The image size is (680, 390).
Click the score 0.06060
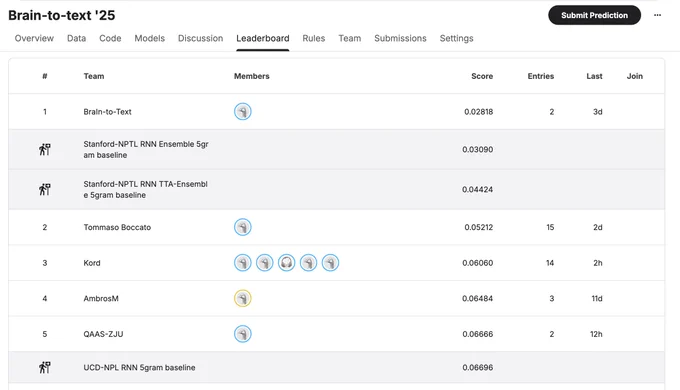tap(477, 262)
